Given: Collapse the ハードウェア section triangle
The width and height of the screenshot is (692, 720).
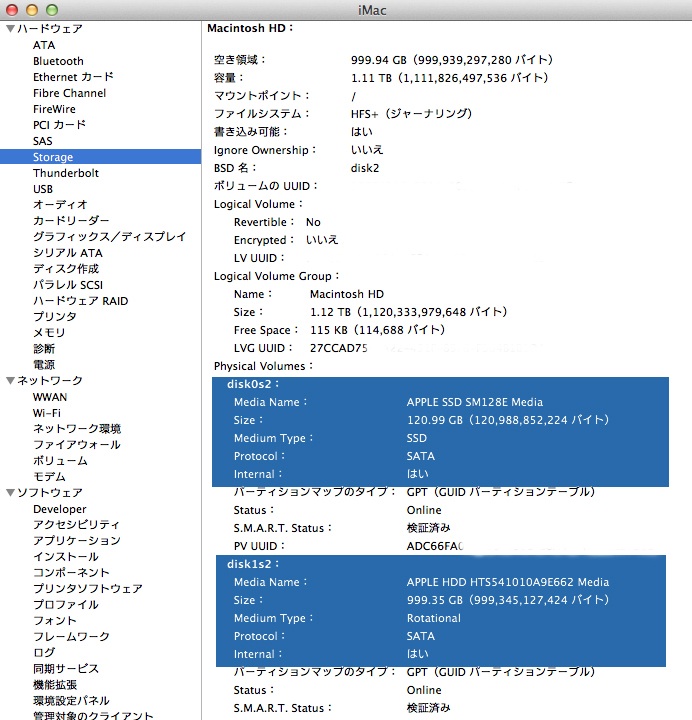Looking at the screenshot, I should coord(11,29).
